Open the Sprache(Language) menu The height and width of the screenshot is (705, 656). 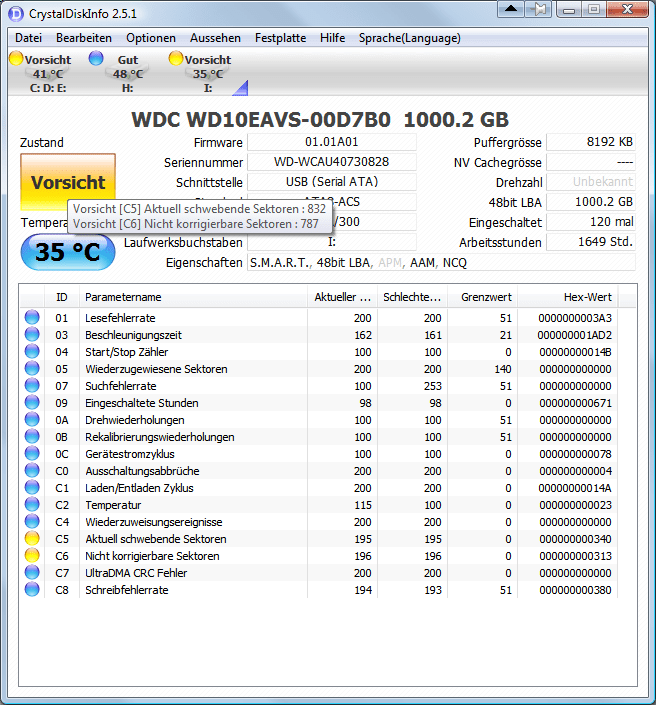pyautogui.click(x=410, y=38)
